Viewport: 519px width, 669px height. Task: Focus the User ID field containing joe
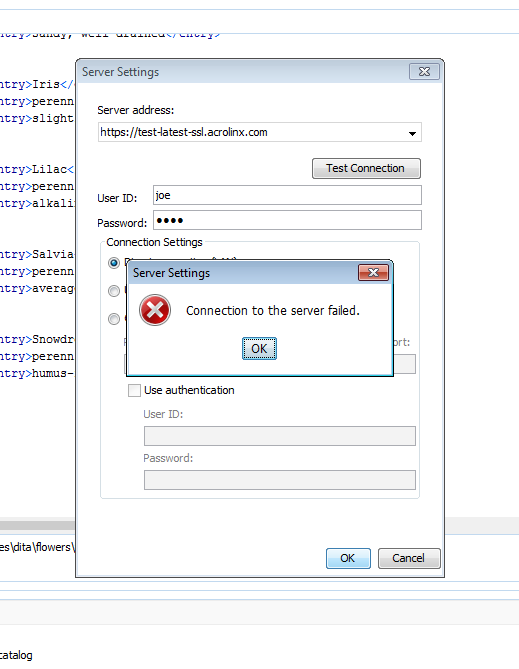tap(287, 195)
